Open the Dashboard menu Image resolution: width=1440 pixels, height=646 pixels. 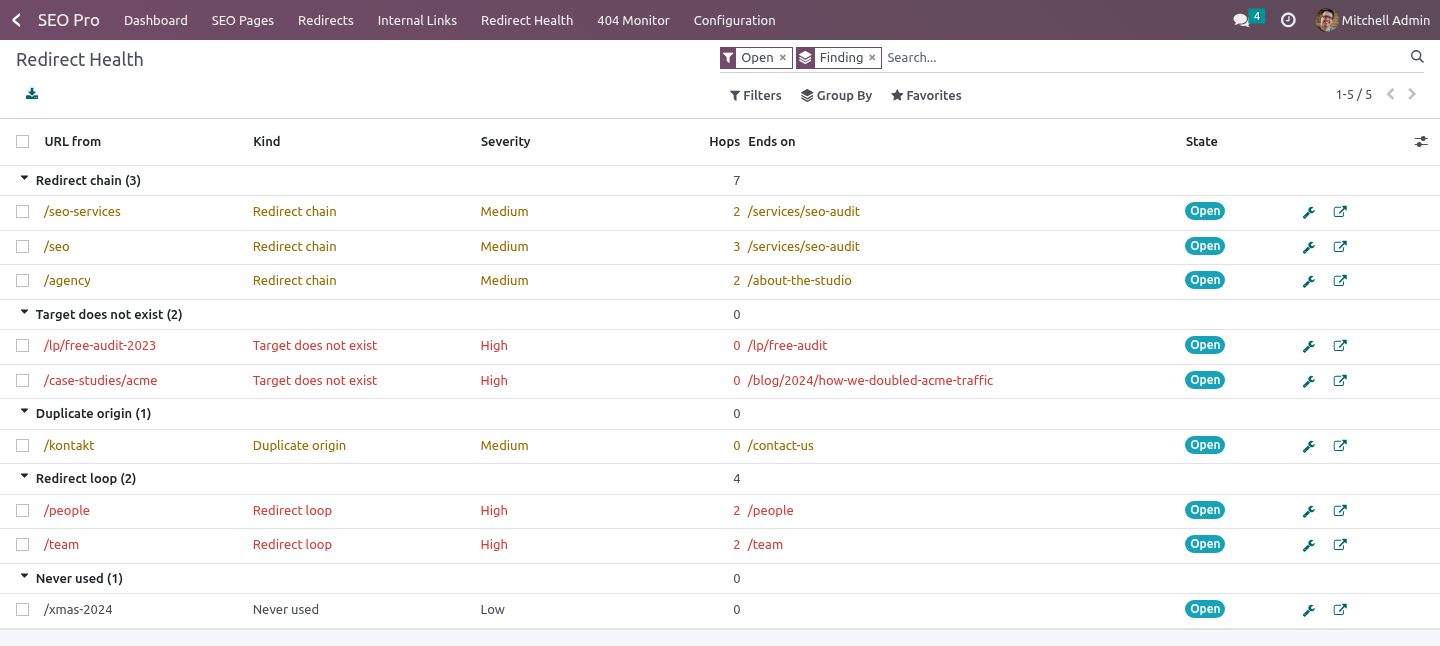[156, 20]
